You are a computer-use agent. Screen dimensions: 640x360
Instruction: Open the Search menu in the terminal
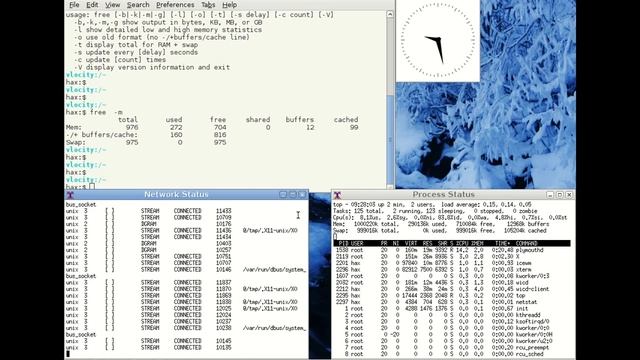[138, 5]
